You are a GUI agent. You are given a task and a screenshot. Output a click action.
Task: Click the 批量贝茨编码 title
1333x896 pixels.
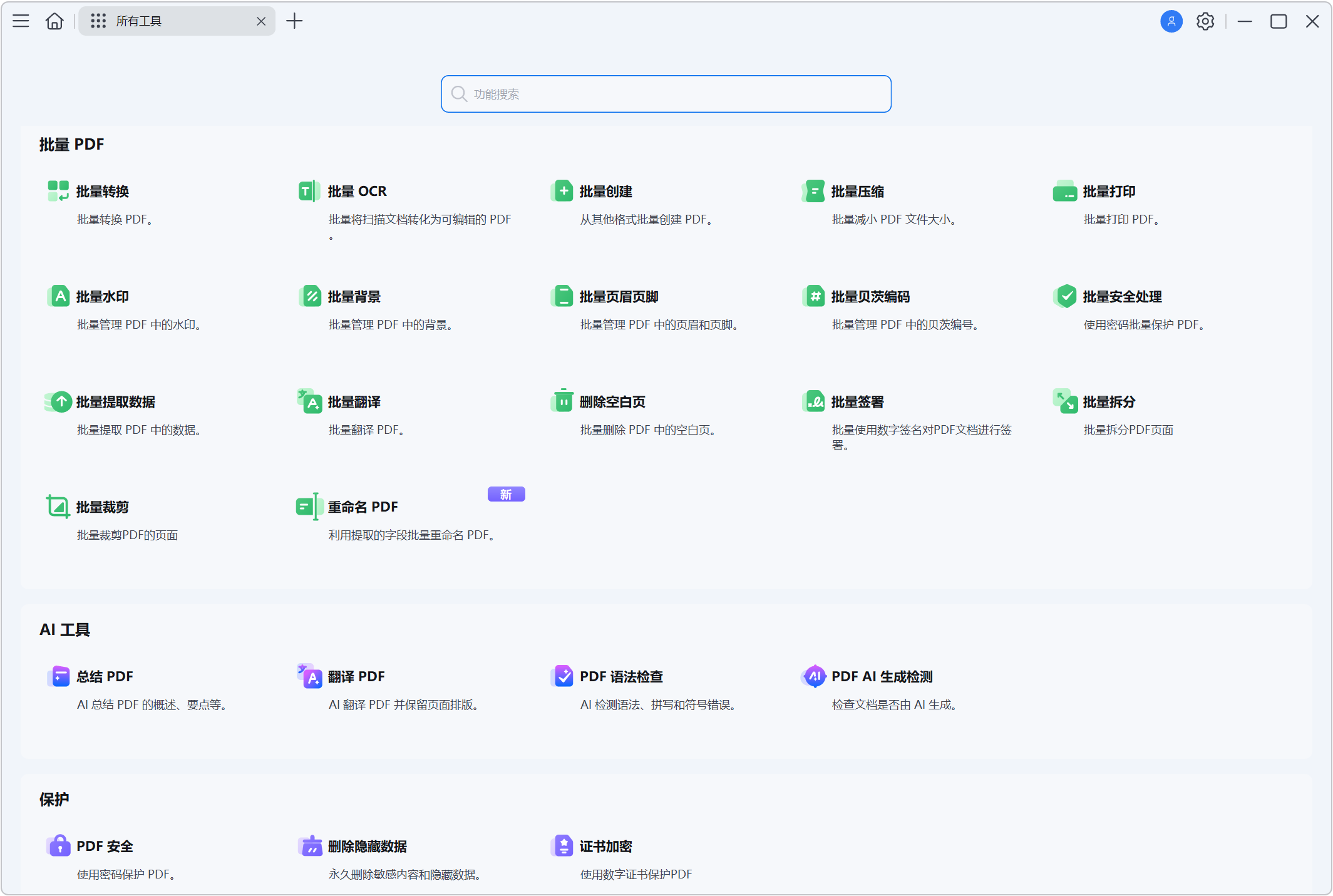point(871,297)
